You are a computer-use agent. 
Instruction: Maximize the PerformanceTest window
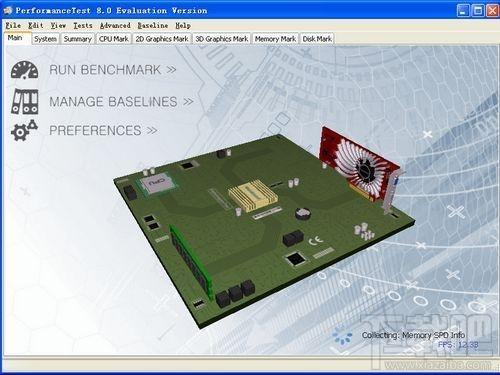point(478,10)
